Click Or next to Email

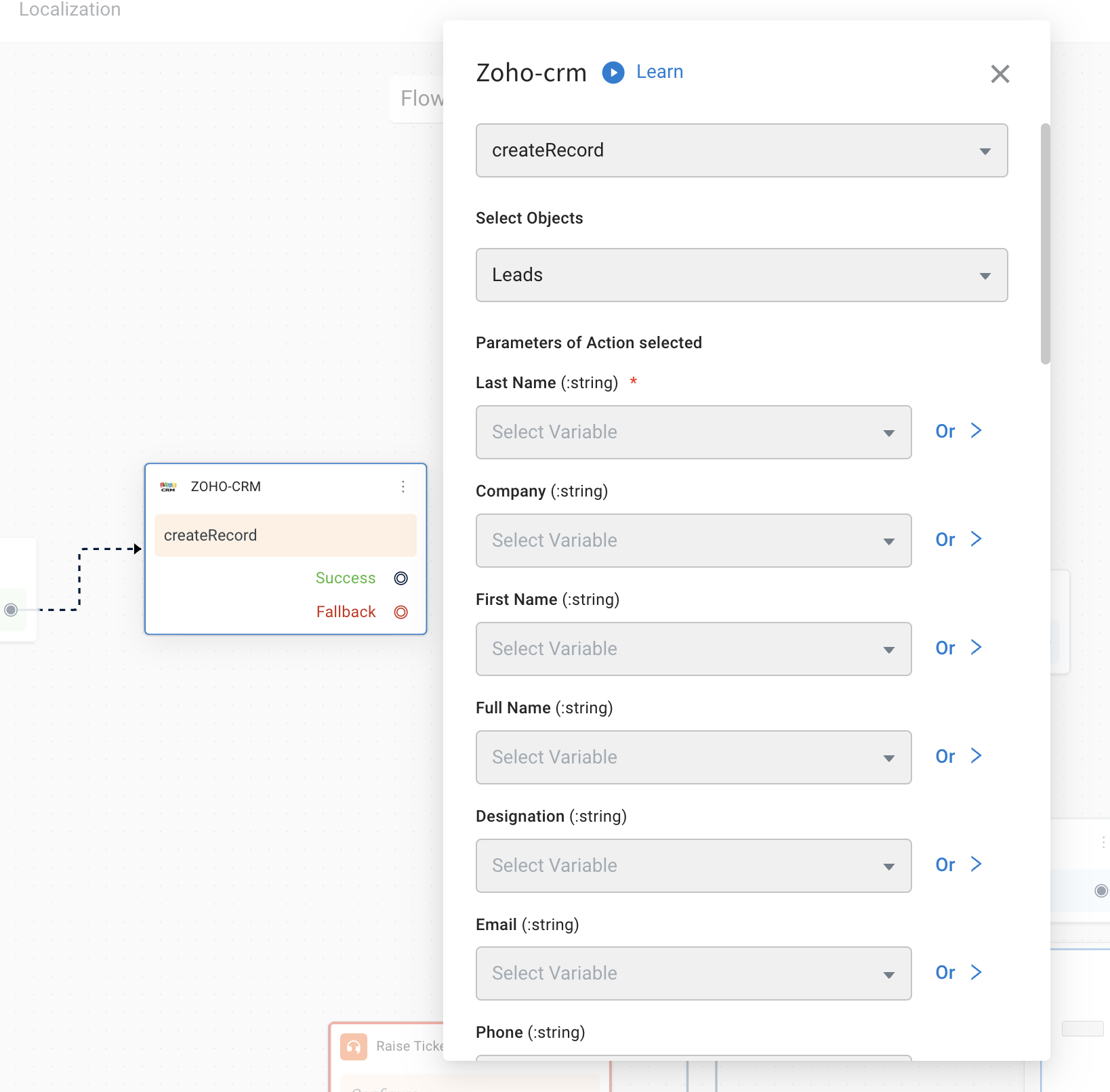click(945, 973)
